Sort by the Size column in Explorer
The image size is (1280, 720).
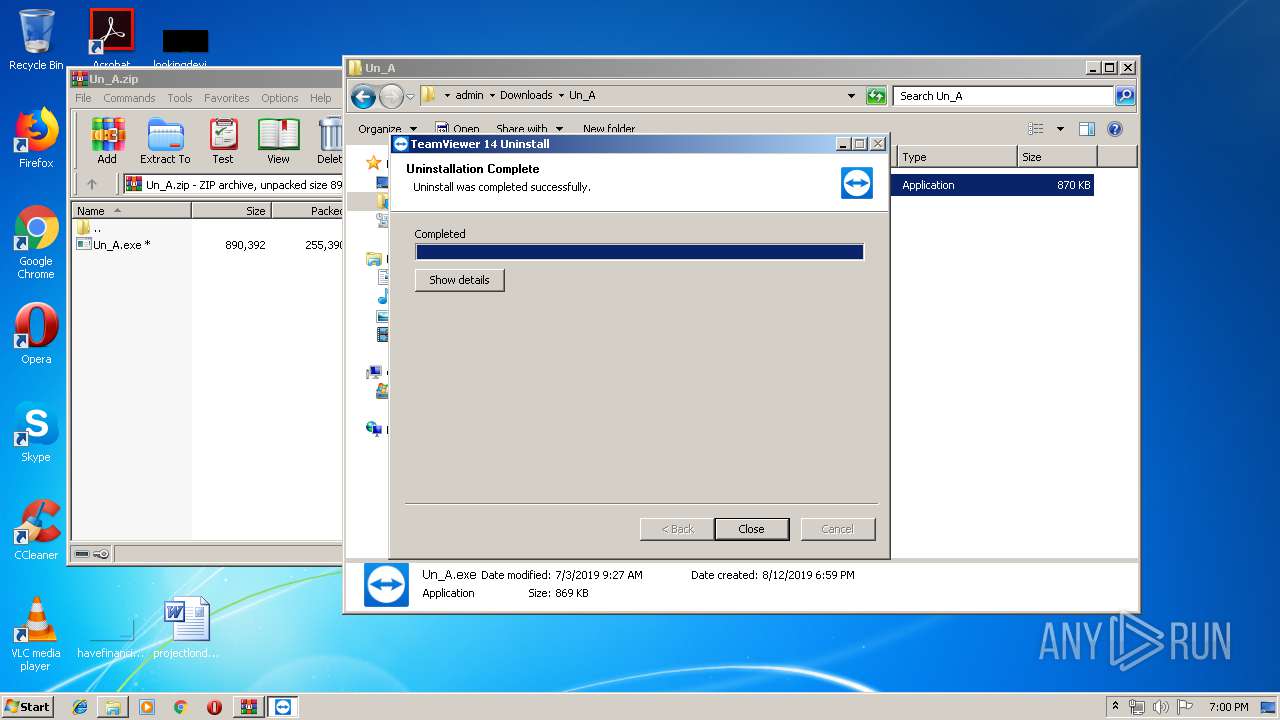pos(1057,157)
